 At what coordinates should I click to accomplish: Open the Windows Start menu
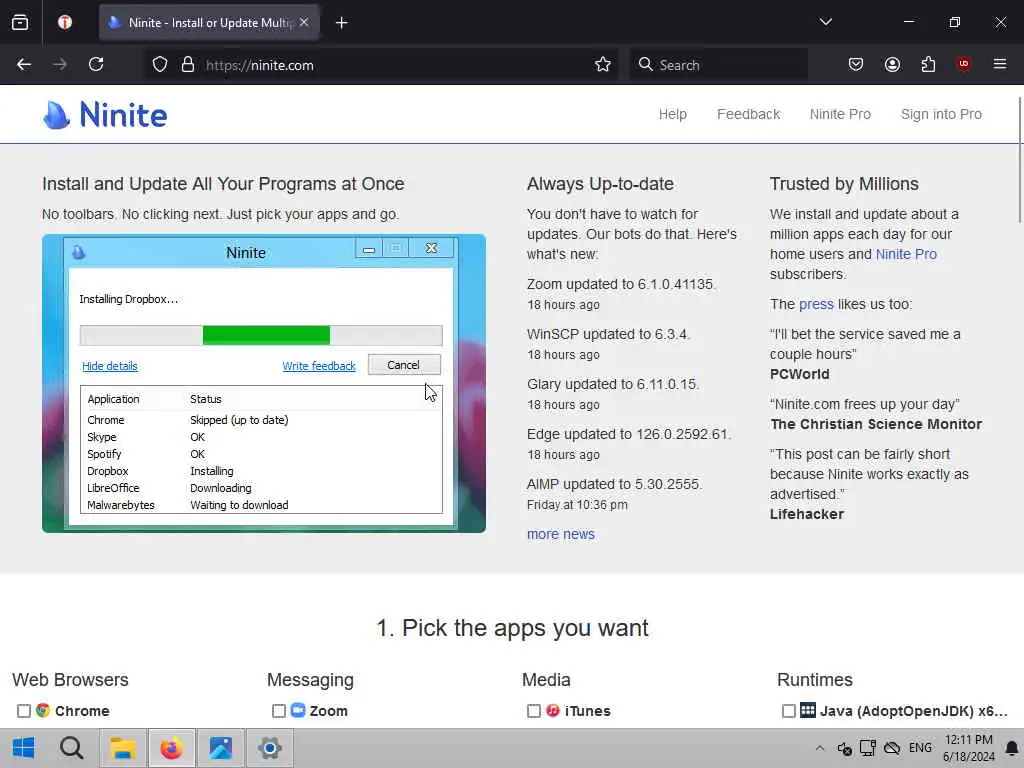24,748
